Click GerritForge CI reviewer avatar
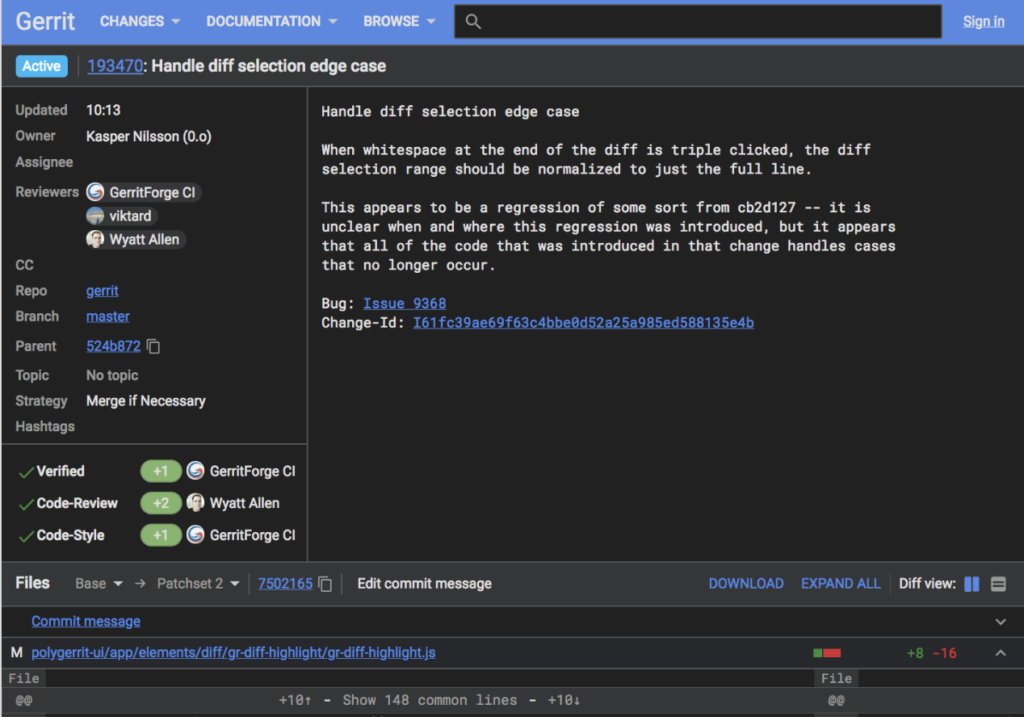 pyautogui.click(x=95, y=192)
